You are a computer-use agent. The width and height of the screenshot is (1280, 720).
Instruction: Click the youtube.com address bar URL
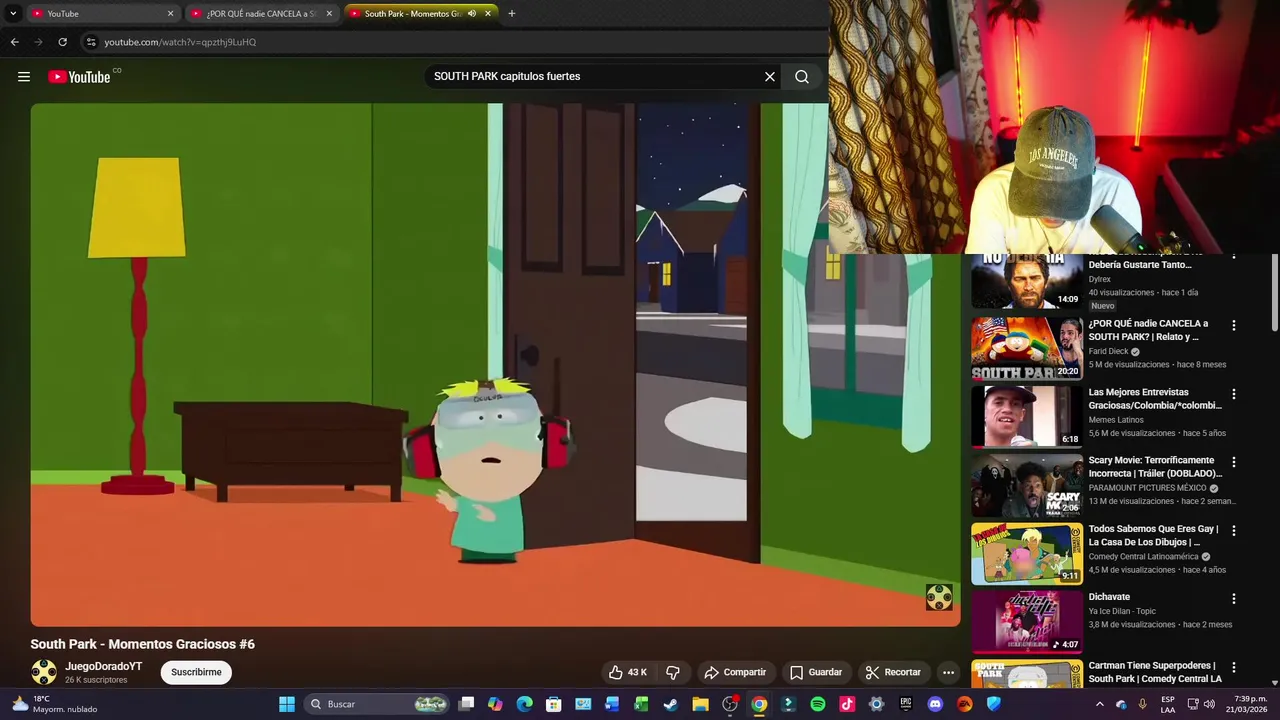pyautogui.click(x=181, y=42)
